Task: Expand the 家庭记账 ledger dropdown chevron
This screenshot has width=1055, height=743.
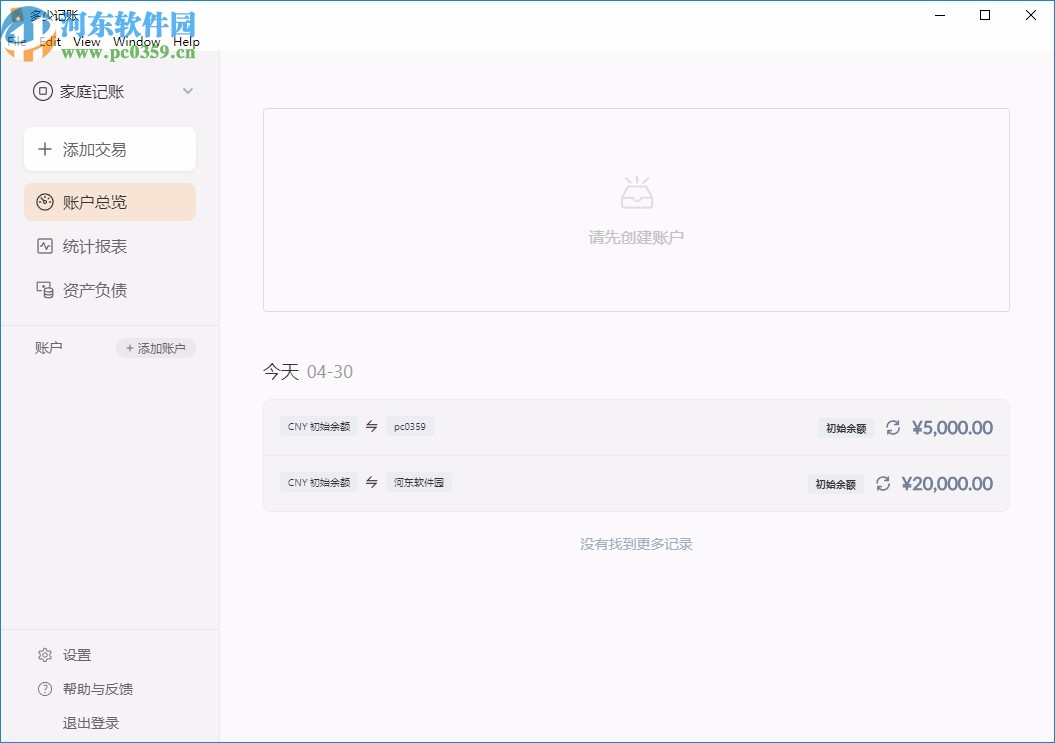Action: [187, 91]
